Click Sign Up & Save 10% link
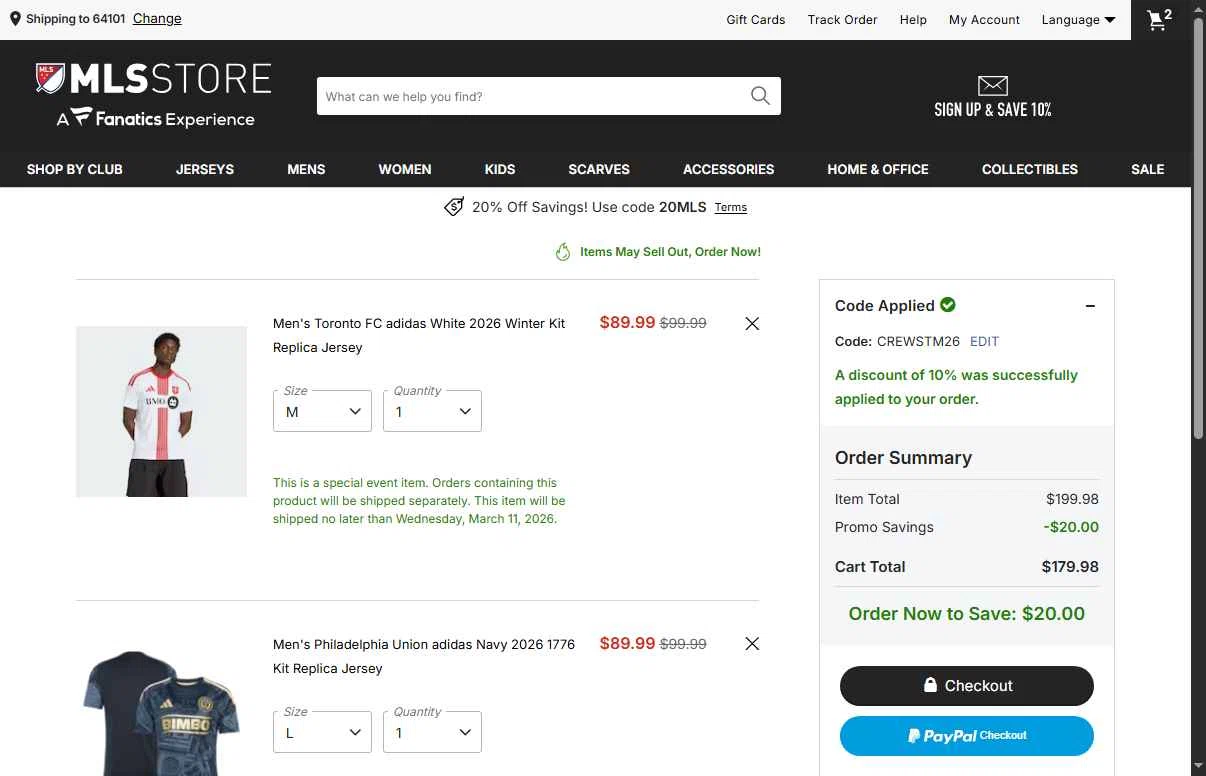 [x=993, y=110]
